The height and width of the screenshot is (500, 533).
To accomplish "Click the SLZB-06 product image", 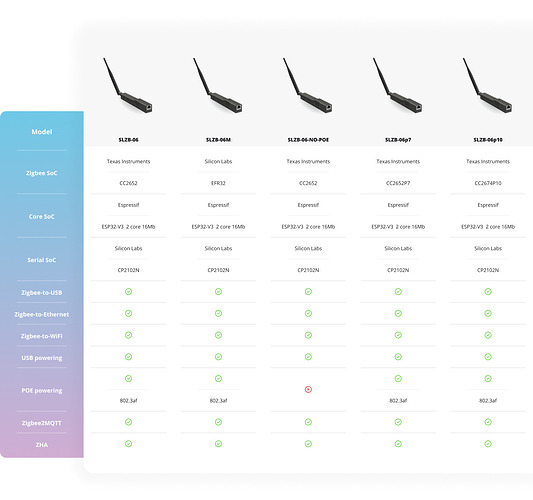I will coord(128,85).
